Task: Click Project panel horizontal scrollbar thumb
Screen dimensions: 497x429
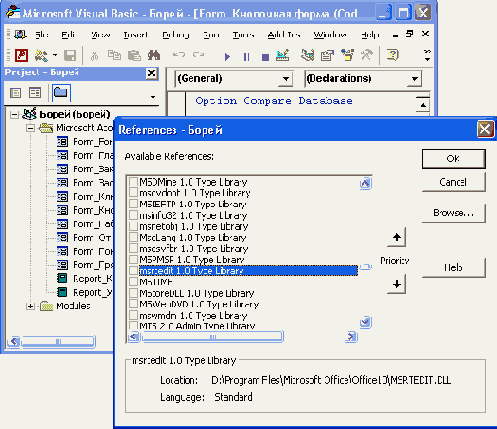Action: pyautogui.click(x=58, y=341)
